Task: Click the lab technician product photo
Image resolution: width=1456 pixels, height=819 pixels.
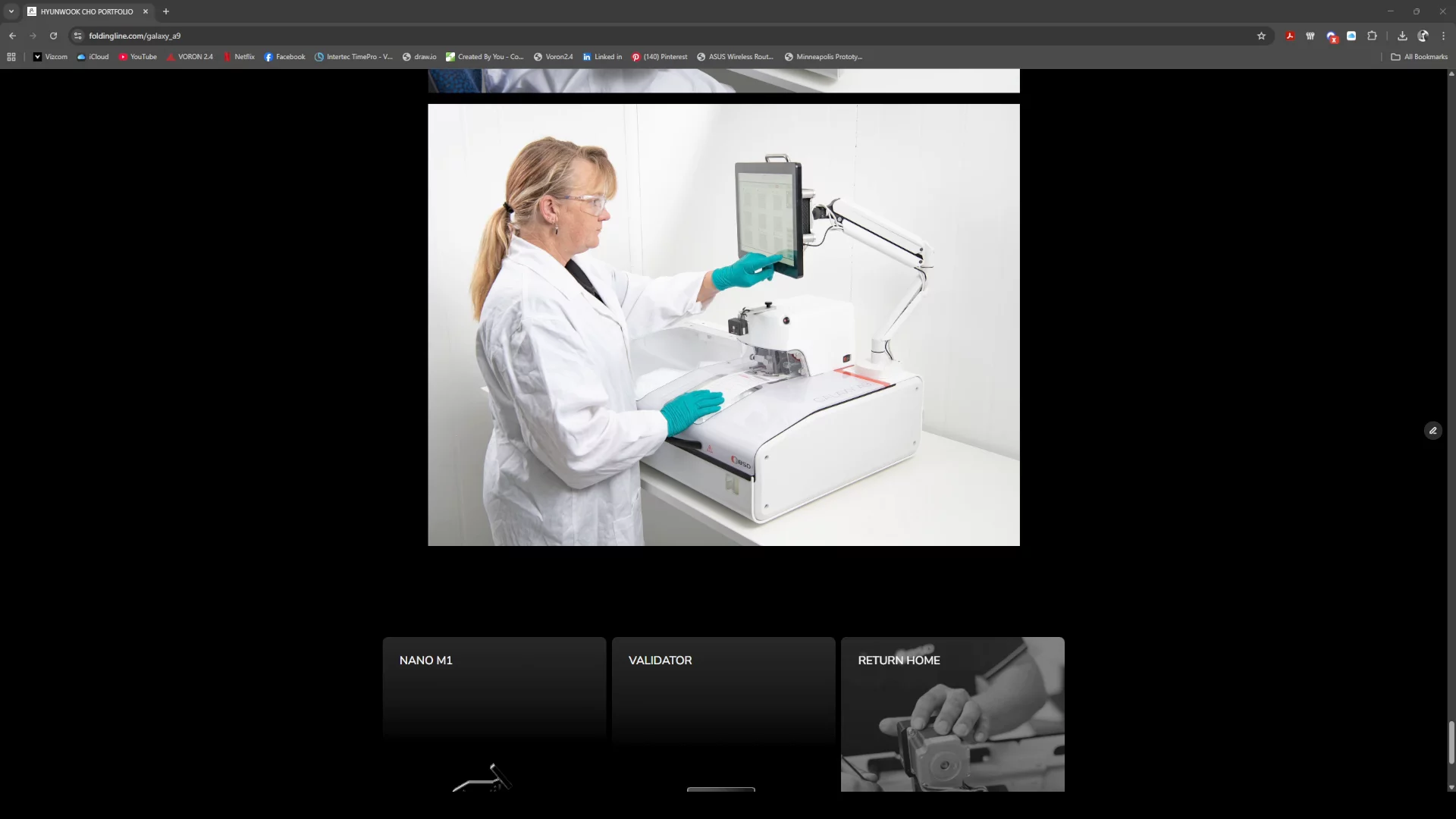Action: coord(723,325)
